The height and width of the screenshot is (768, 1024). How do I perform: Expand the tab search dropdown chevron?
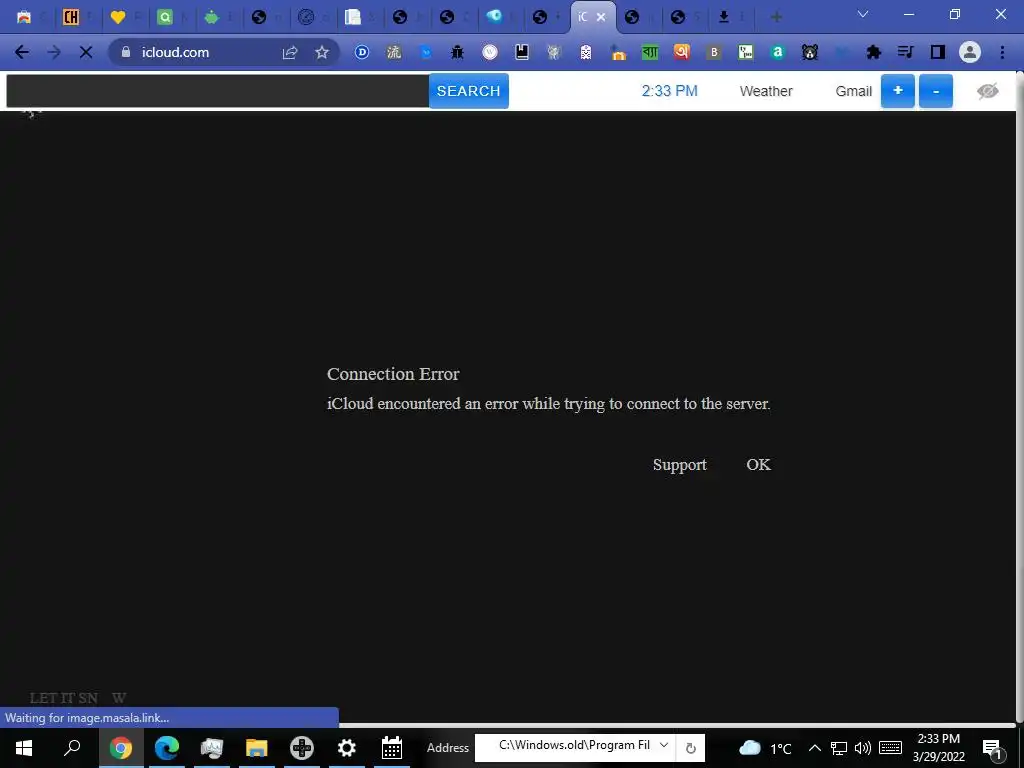(x=863, y=14)
